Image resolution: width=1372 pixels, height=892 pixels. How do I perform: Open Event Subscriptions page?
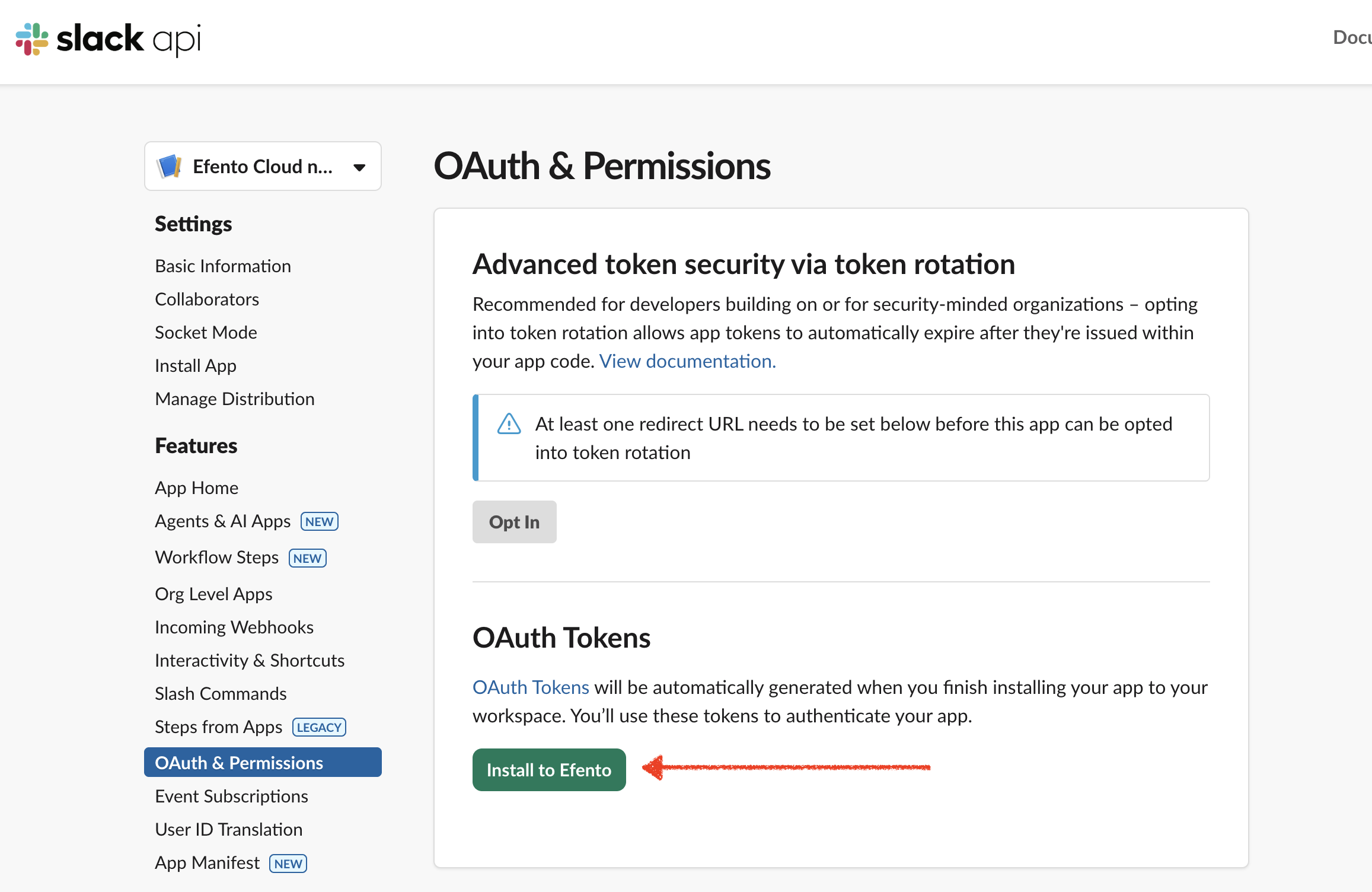231,797
